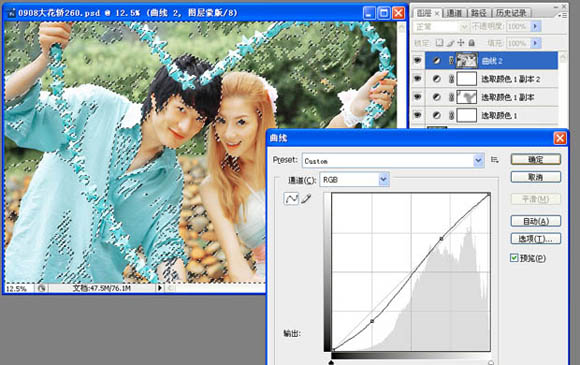Click the 取消 cancel button
This screenshot has width=580, height=365.
pos(536,177)
